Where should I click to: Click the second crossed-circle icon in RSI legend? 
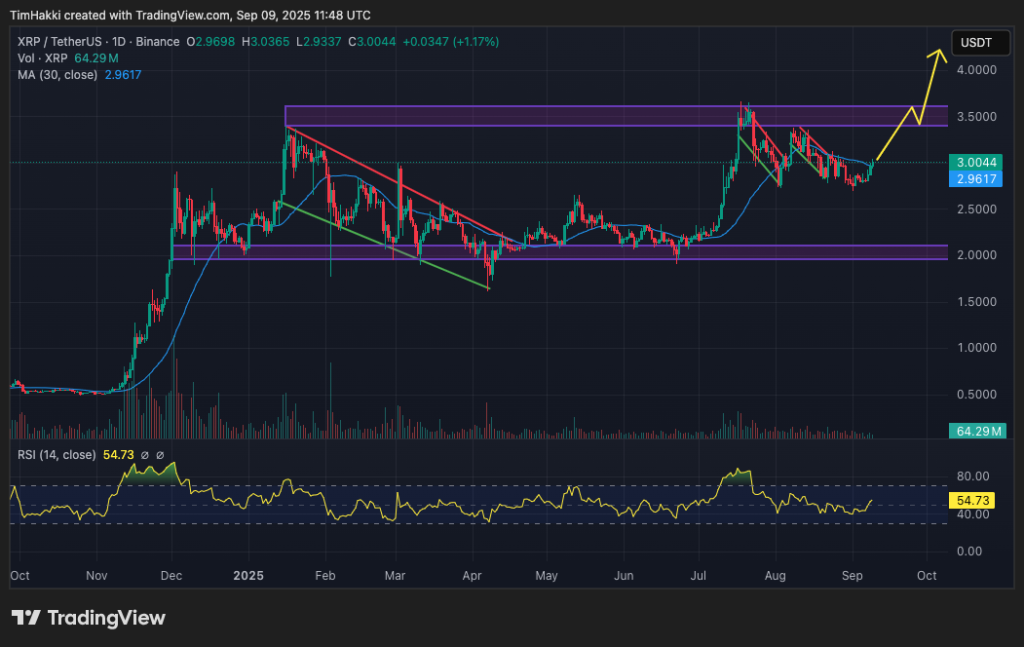[x=160, y=454]
